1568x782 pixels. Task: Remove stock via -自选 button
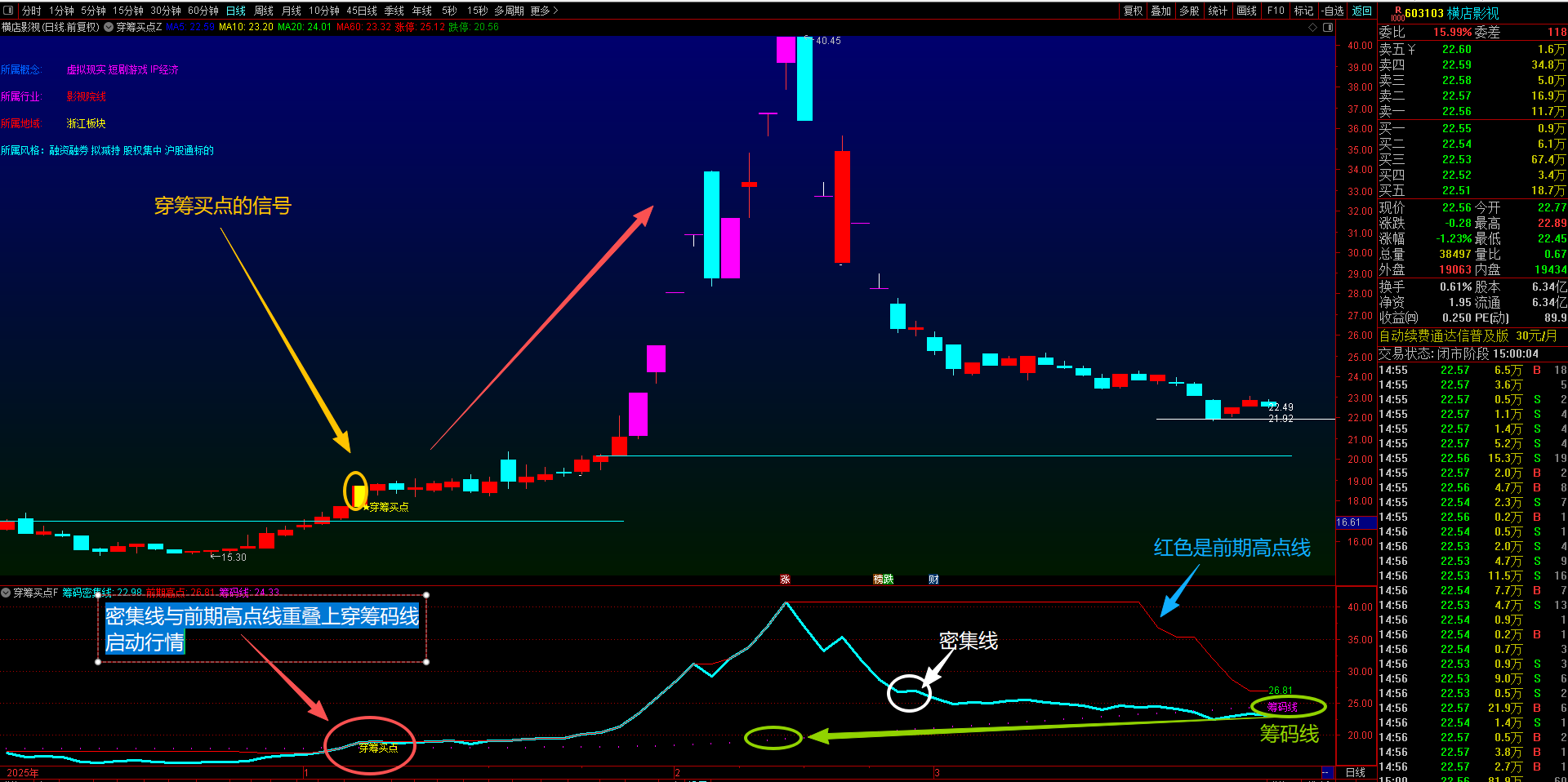[1333, 11]
